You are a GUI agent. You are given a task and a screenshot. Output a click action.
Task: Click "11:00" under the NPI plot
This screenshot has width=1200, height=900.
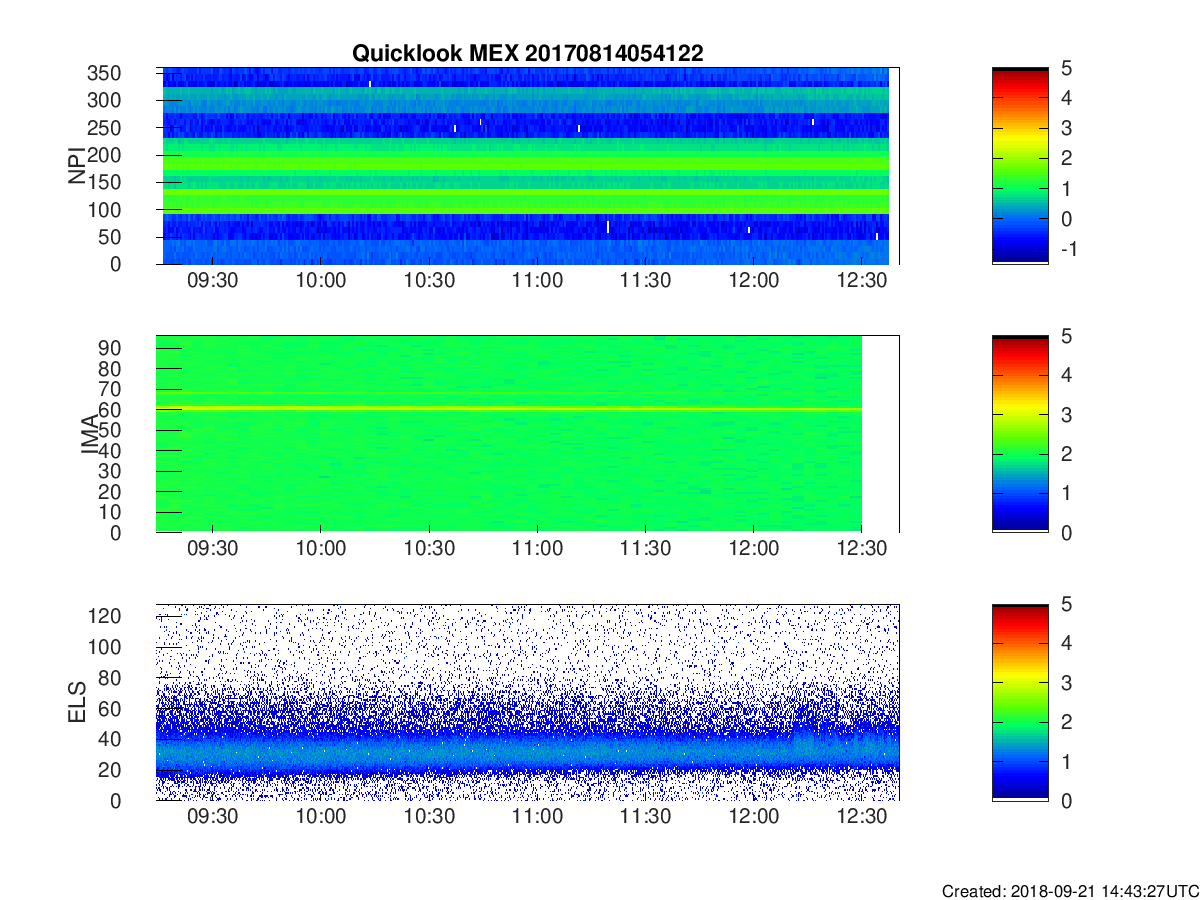pyautogui.click(x=537, y=281)
